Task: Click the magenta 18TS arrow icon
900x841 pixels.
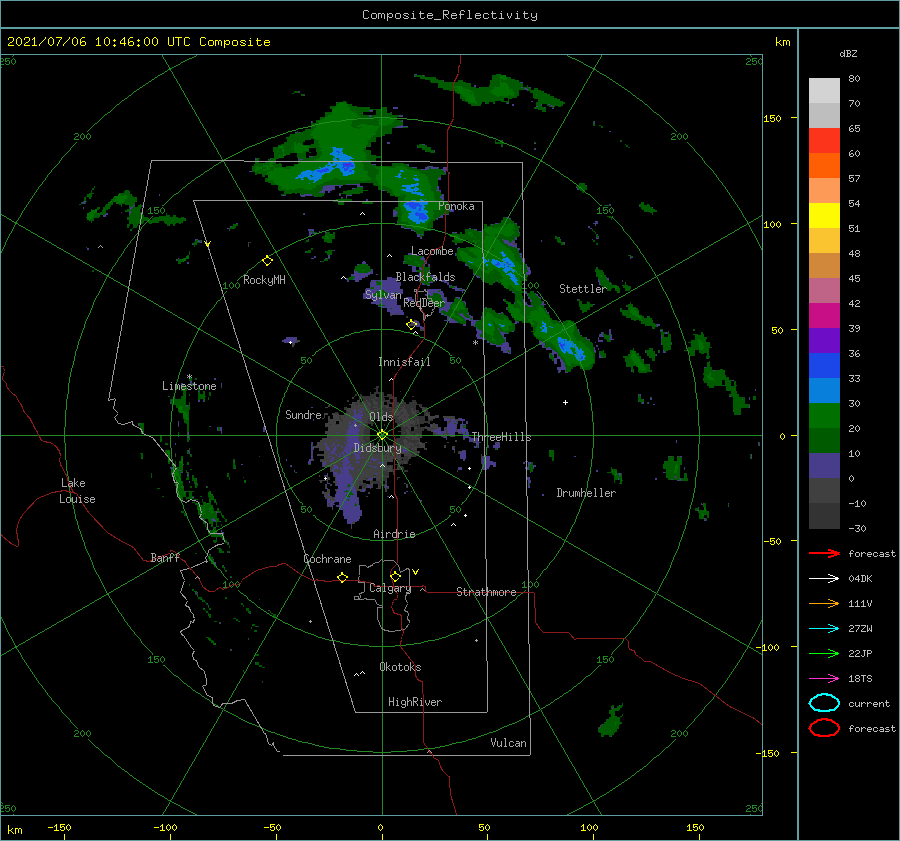Action: (x=824, y=679)
